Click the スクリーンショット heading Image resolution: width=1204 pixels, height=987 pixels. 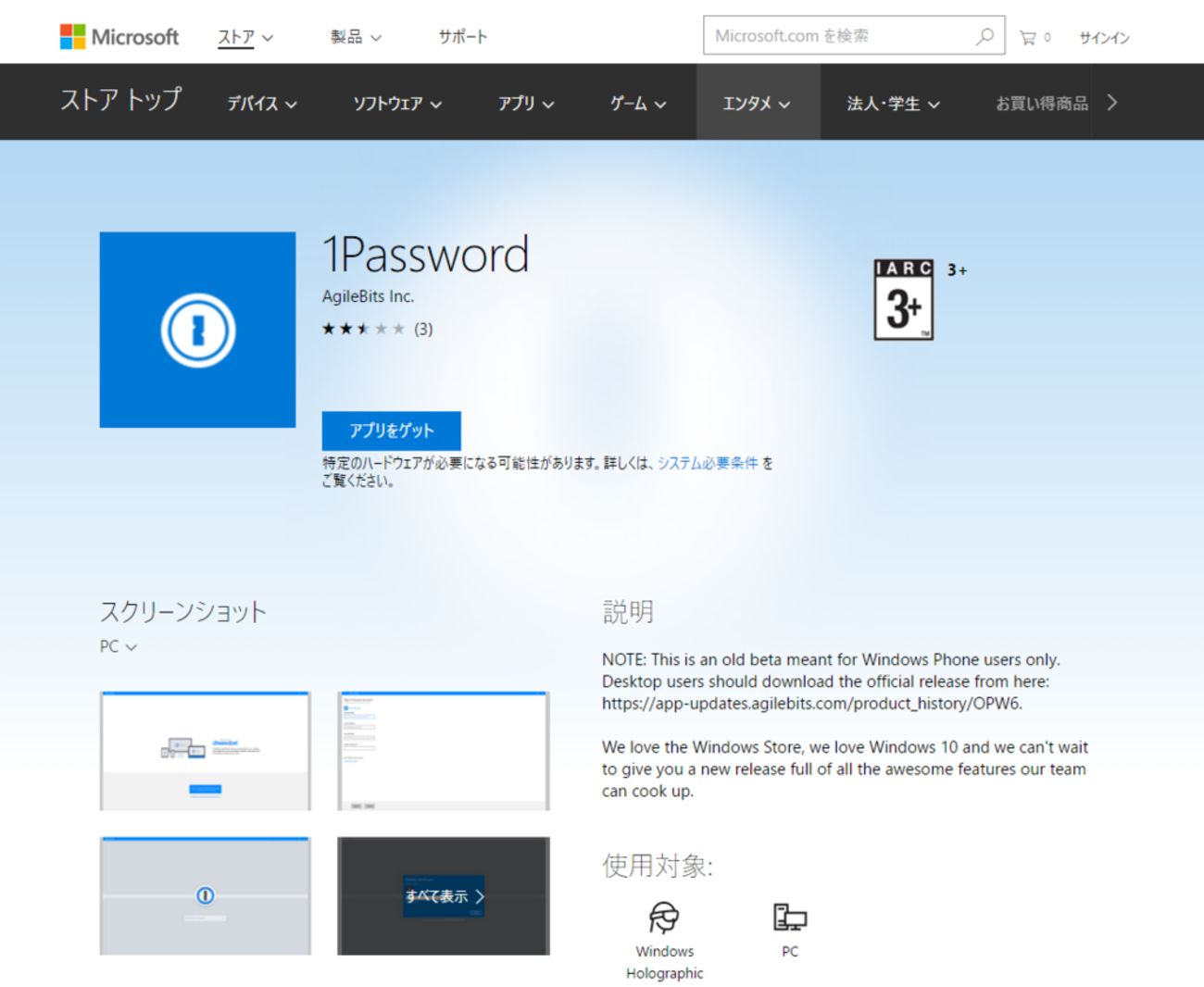183,612
